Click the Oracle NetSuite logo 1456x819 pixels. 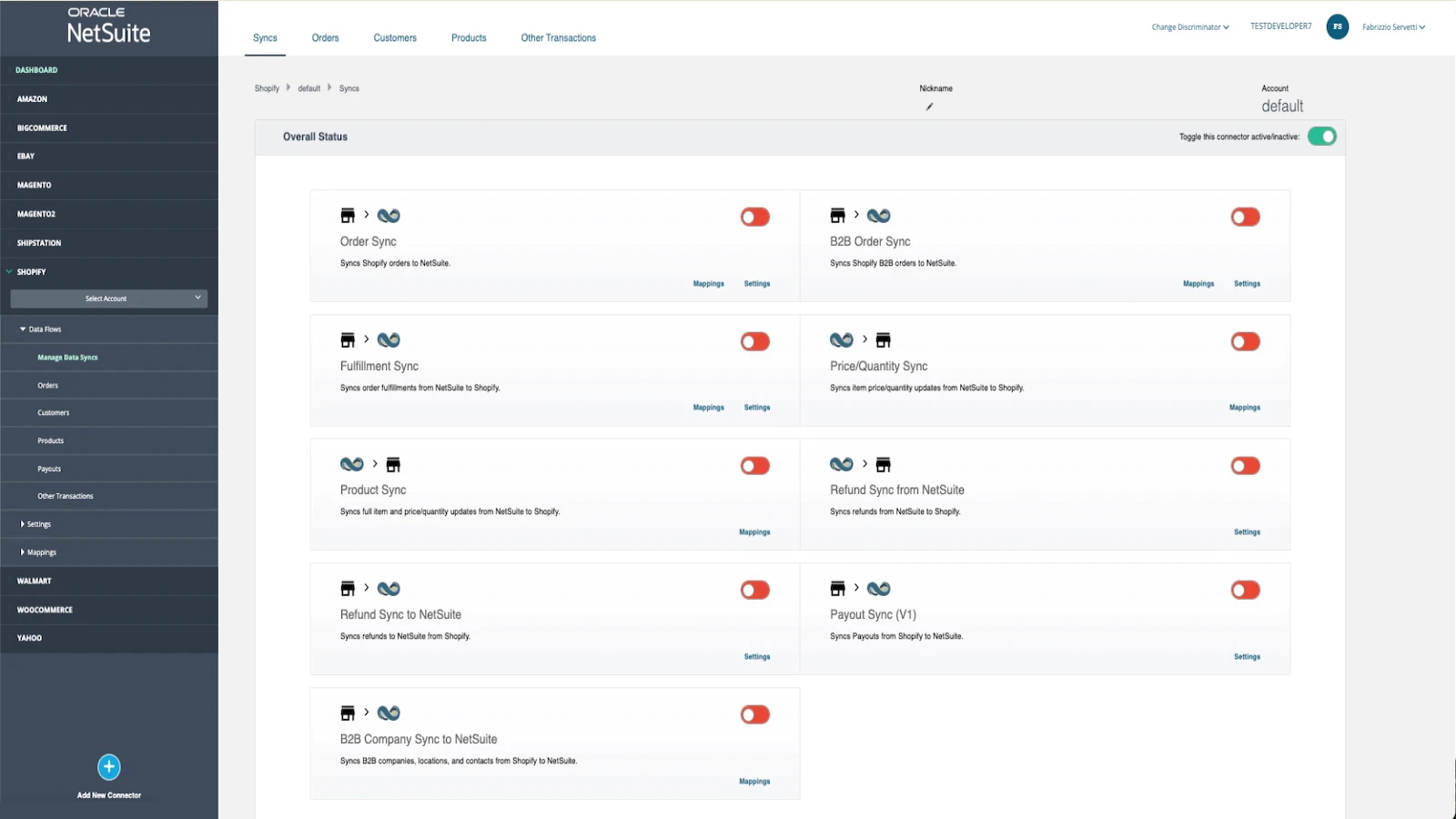pyautogui.click(x=109, y=25)
